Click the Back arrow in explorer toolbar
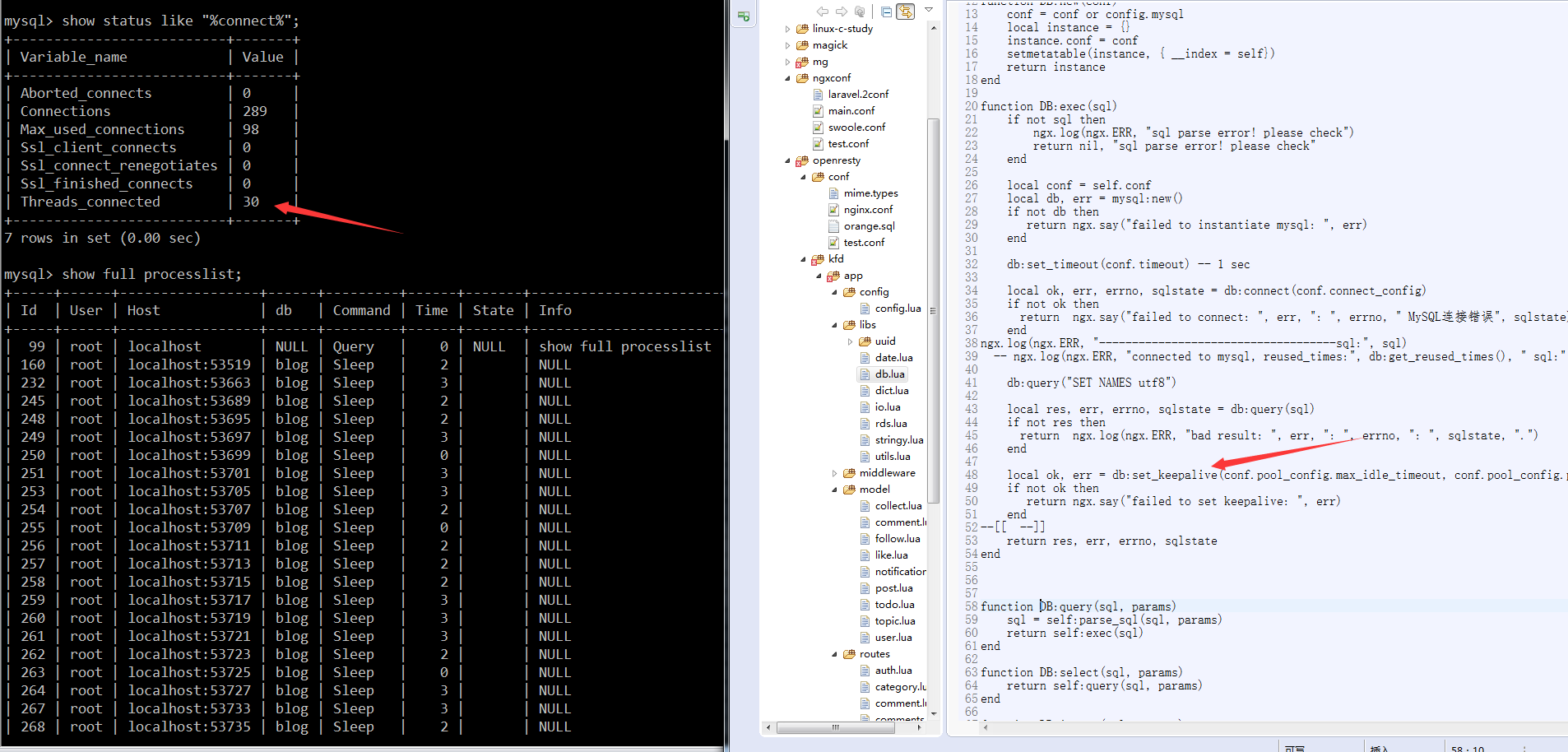 (x=822, y=12)
